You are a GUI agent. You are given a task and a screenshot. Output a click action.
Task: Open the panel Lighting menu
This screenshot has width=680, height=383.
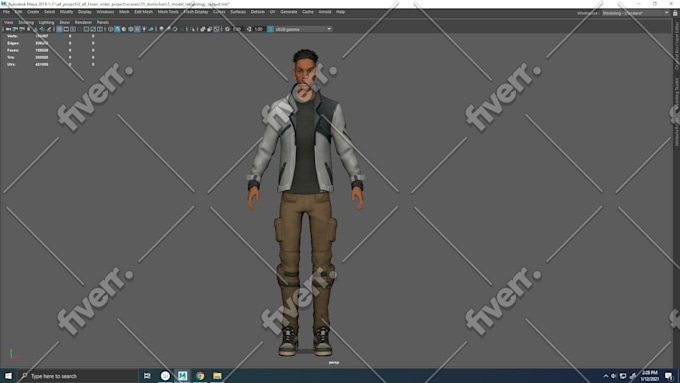tap(46, 22)
